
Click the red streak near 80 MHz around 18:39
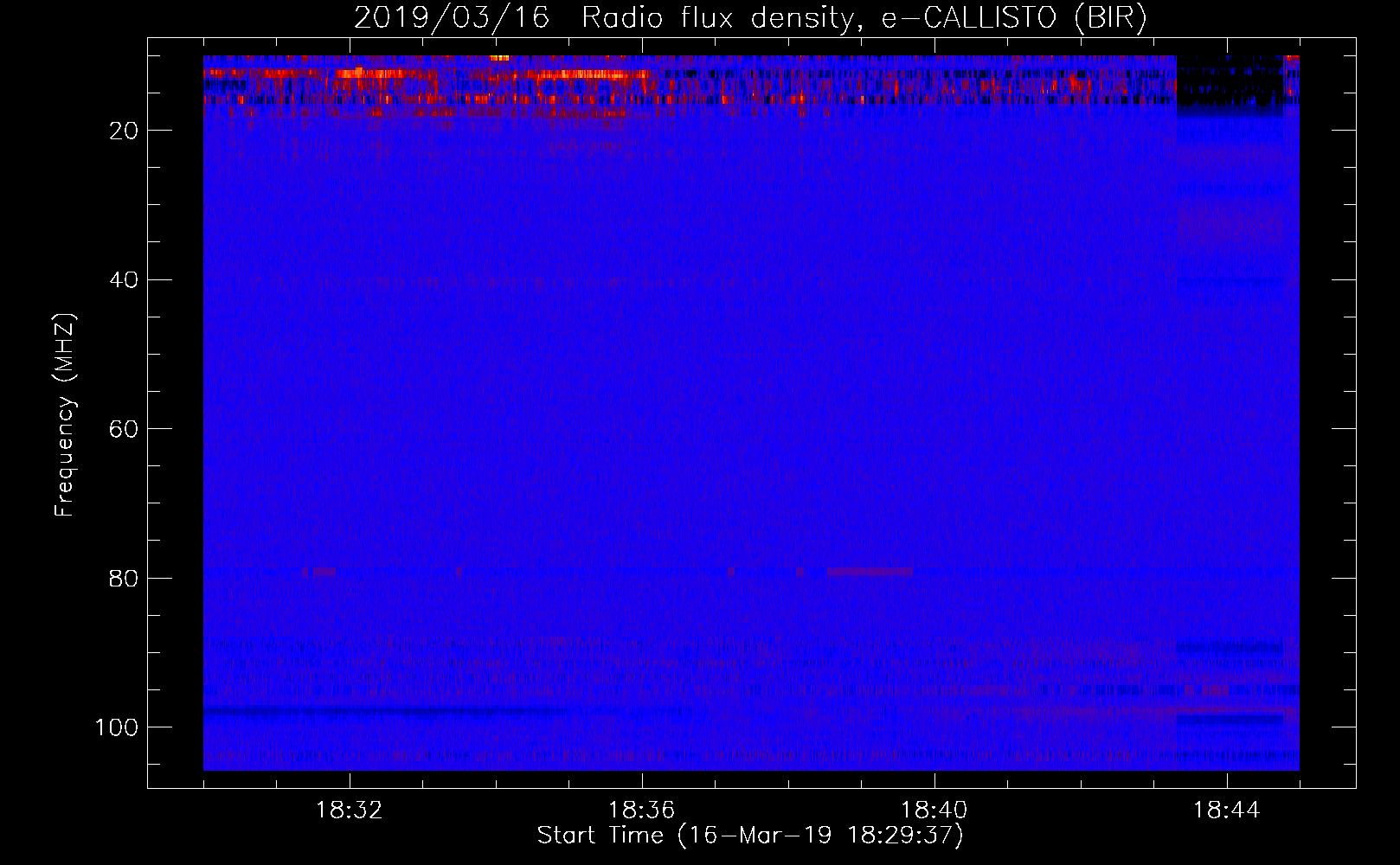[x=869, y=572]
